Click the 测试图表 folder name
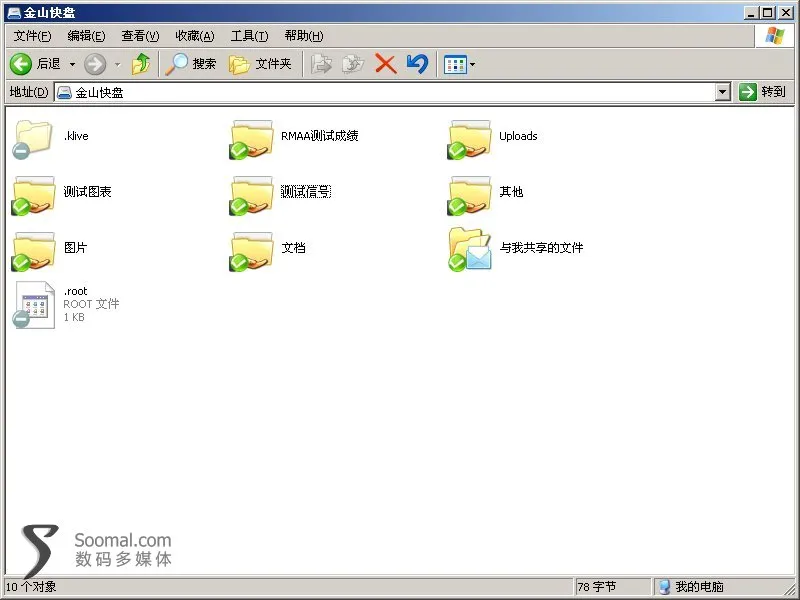Screen dimensions: 800x600 coord(87,192)
